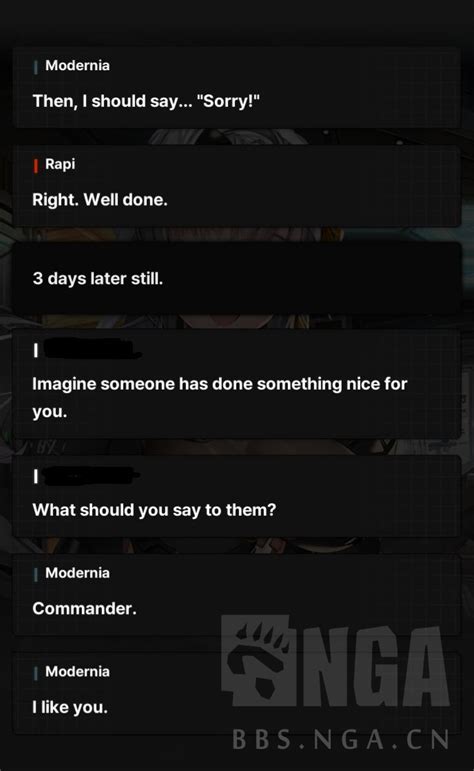Select Rapi's "Right. Well done." dialogue box
The image size is (474, 771).
(x=237, y=185)
